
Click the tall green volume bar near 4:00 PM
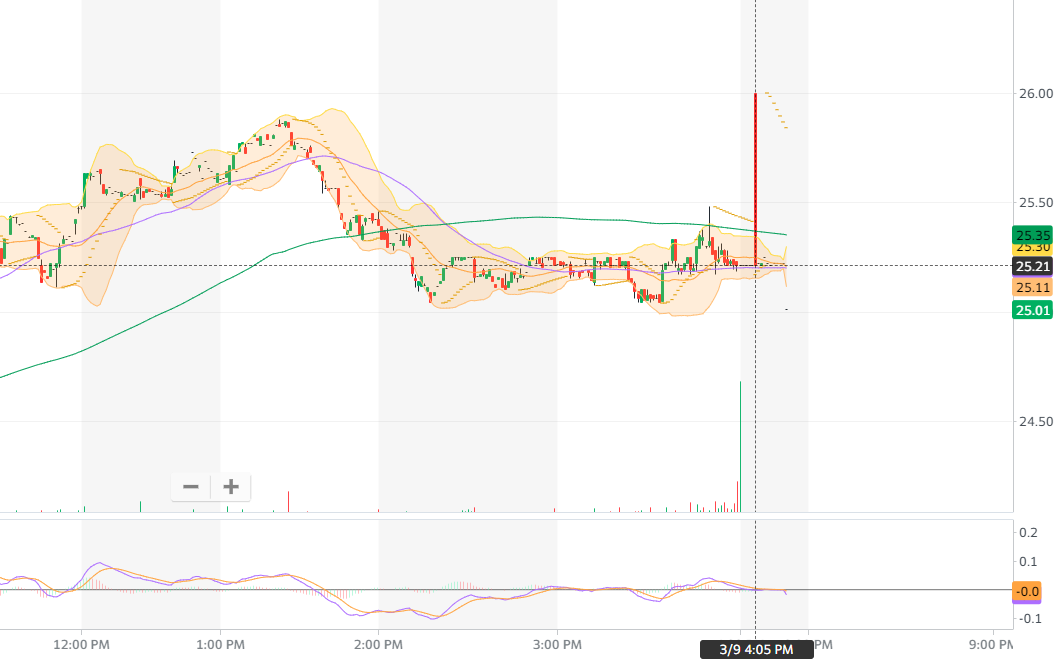[740, 447]
